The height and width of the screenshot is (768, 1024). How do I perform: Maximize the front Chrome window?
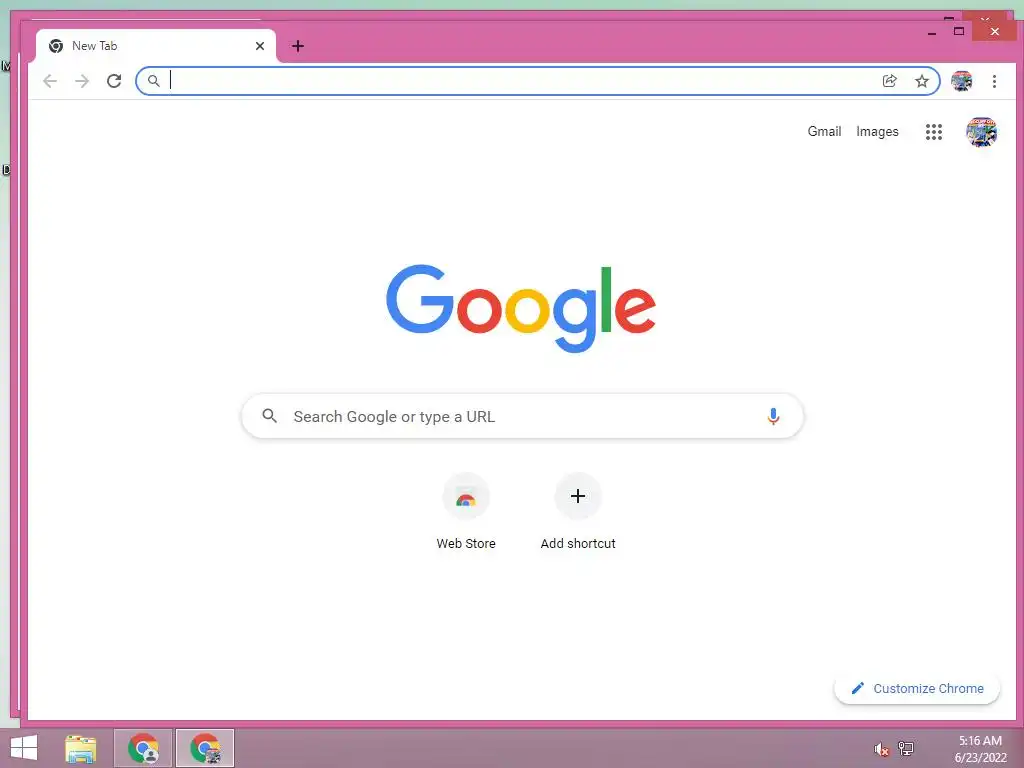959,31
